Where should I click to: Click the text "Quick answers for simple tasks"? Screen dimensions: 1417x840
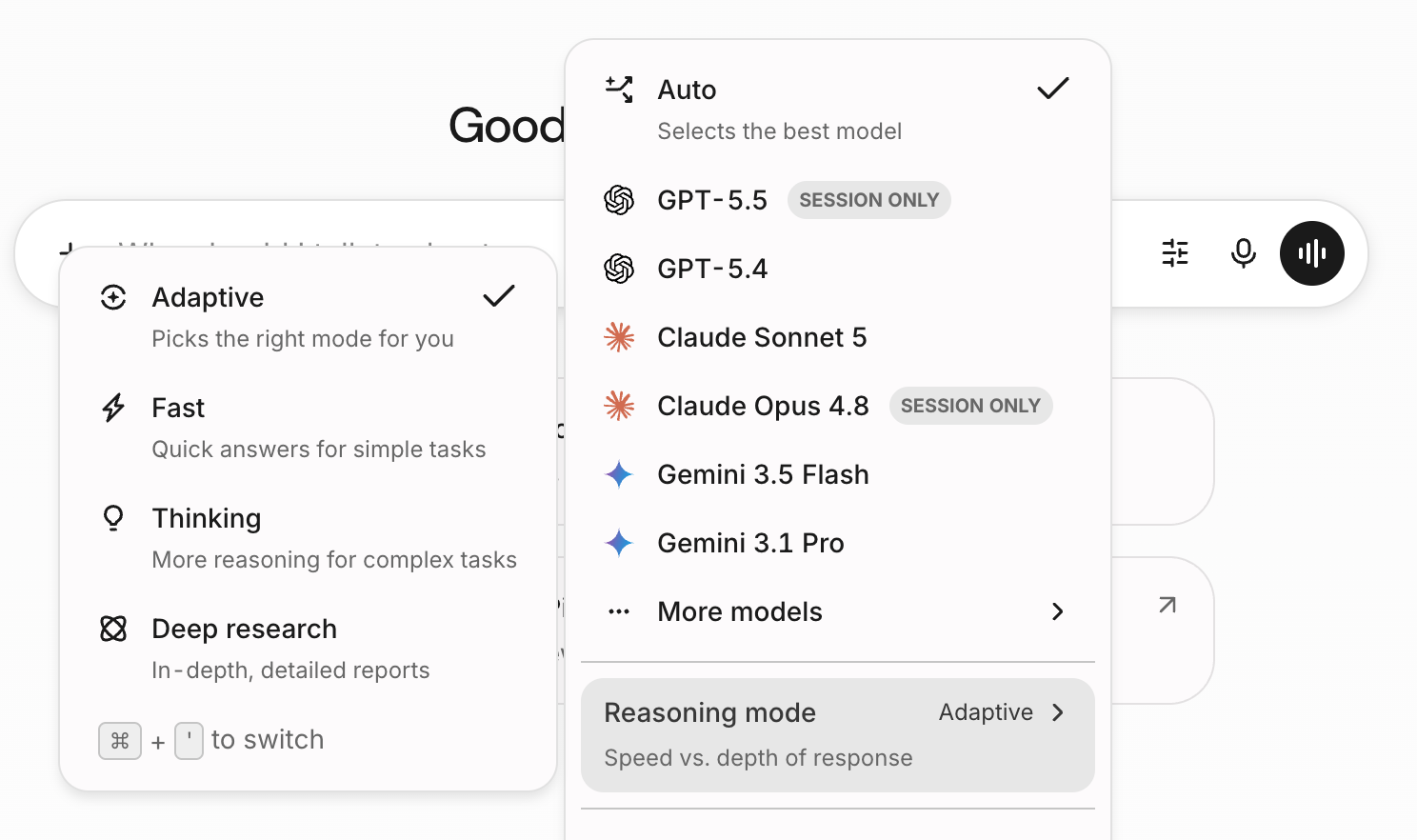319,450
